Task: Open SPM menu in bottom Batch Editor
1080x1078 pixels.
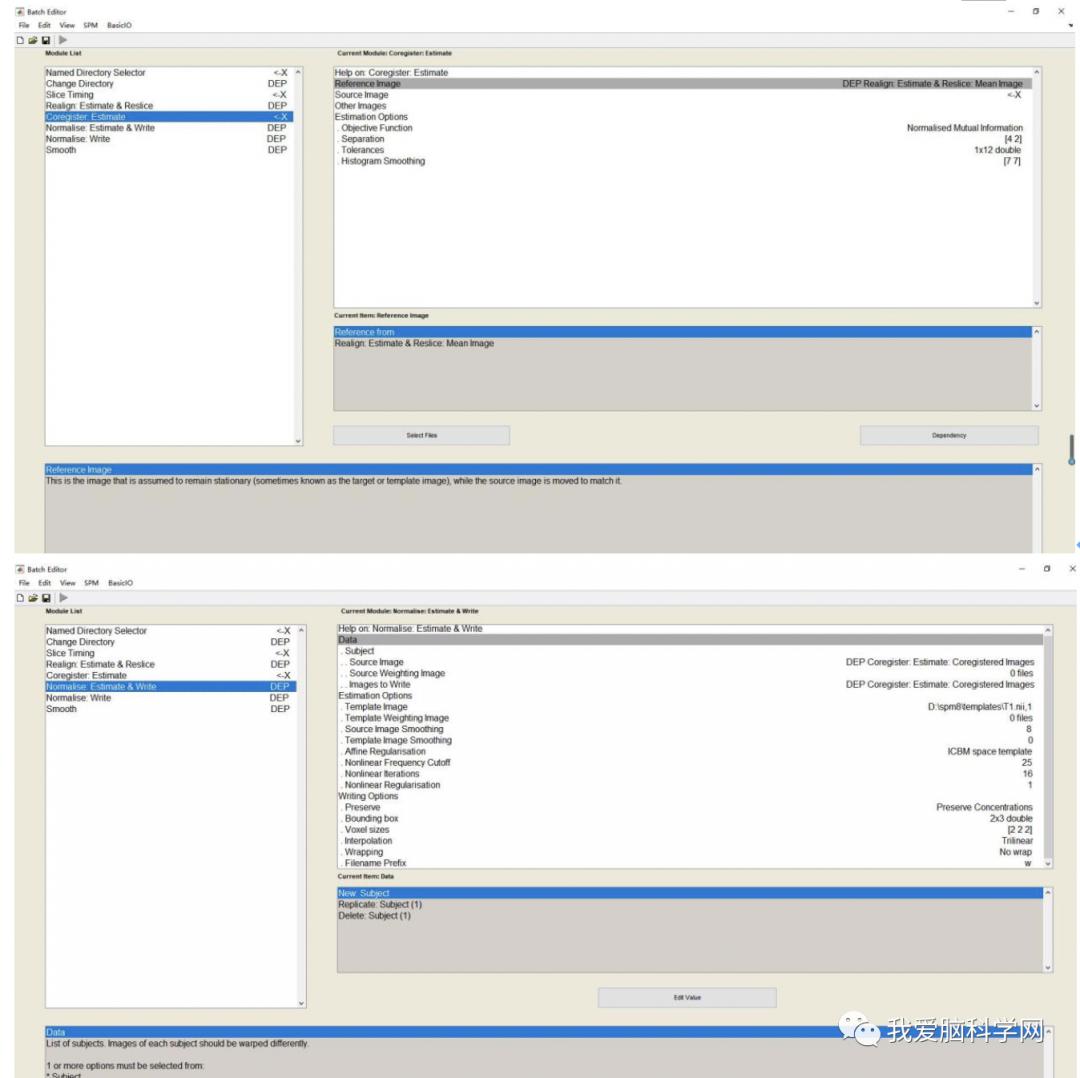Action: tap(91, 583)
